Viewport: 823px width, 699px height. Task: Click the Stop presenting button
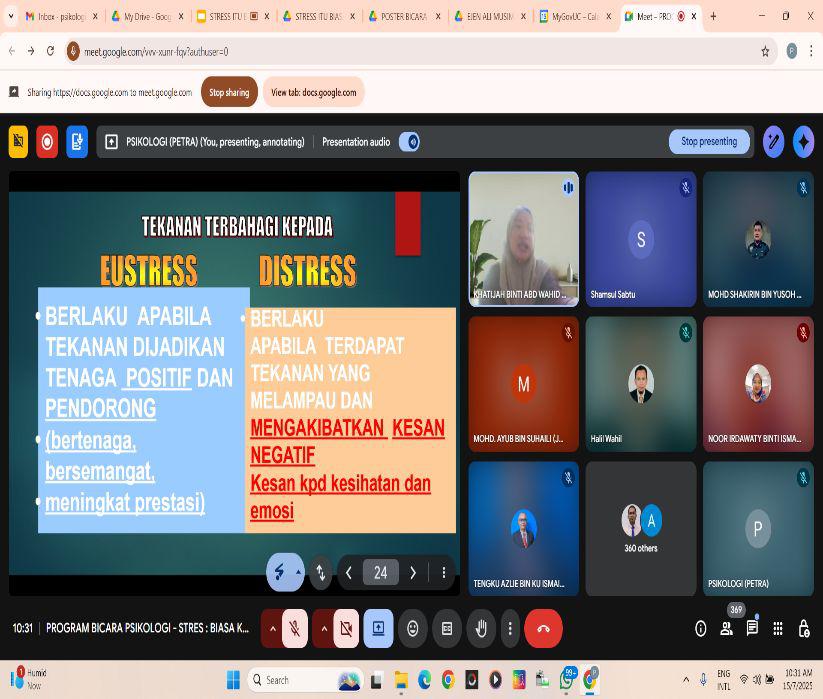point(709,142)
